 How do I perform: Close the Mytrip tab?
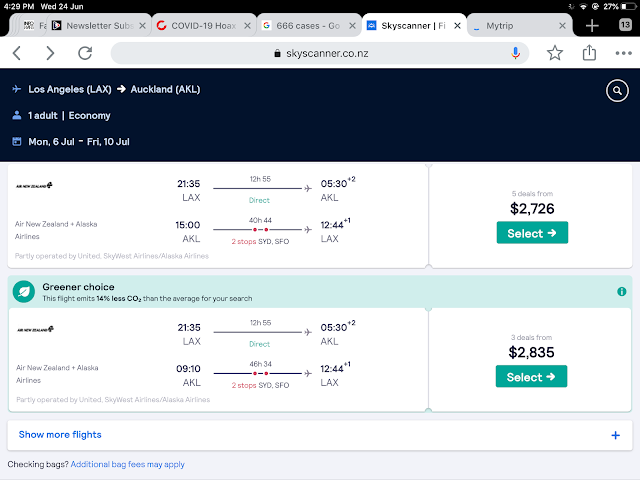point(562,26)
